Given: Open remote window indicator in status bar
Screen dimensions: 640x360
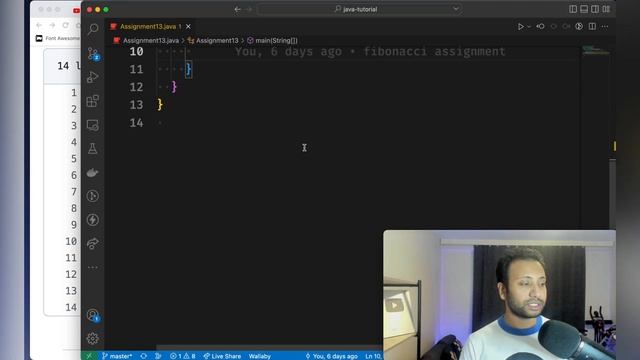Looking at the screenshot, I should (x=89, y=356).
